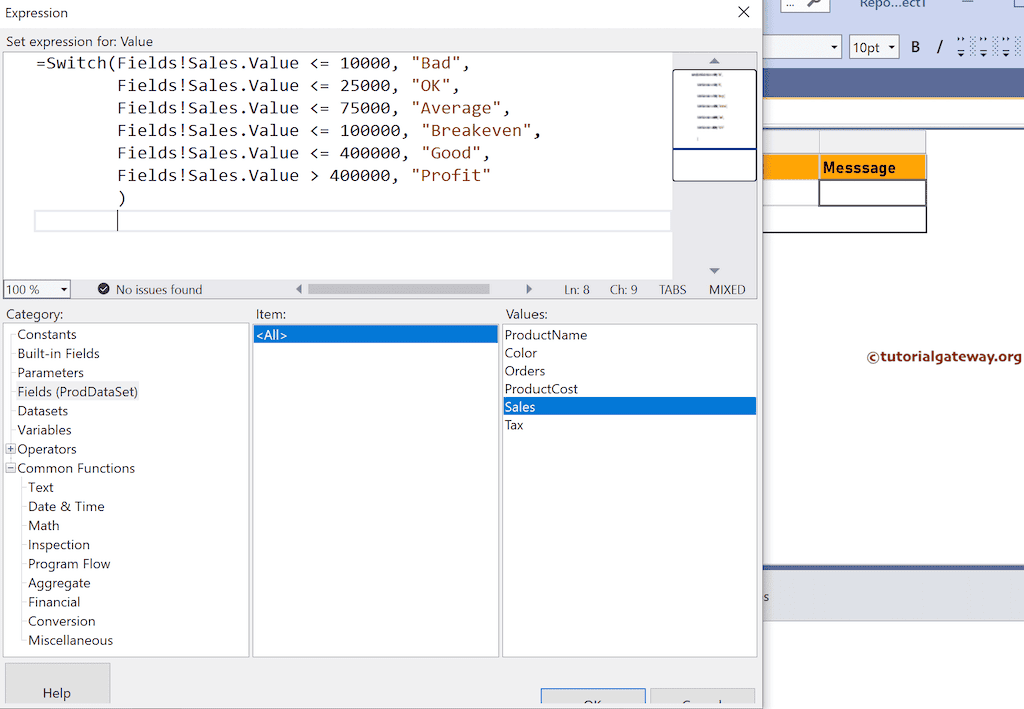Expand the Operators category node

(x=9, y=448)
